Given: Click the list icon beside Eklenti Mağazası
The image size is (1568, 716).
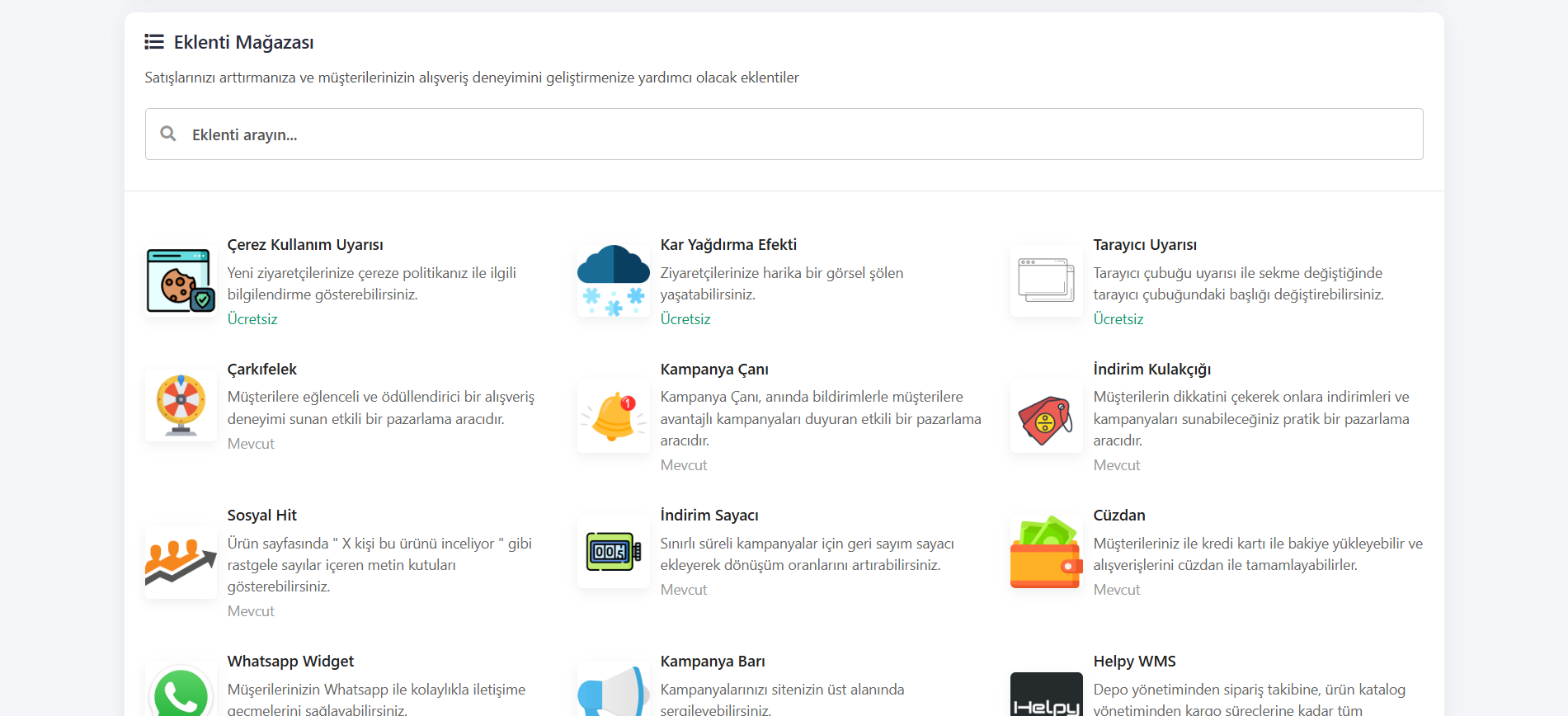Looking at the screenshot, I should point(154,42).
